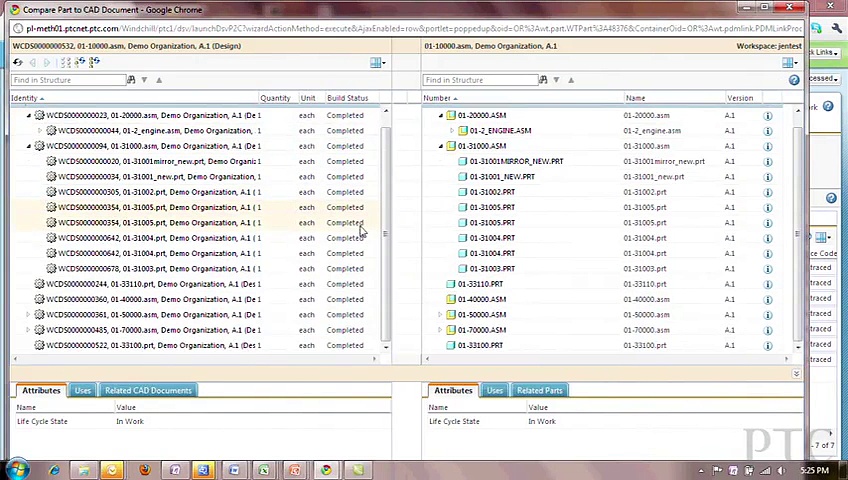Image resolution: width=848 pixels, height=480 pixels.
Task: Open the views icon in the left pane toolbar
Action: click(377, 63)
